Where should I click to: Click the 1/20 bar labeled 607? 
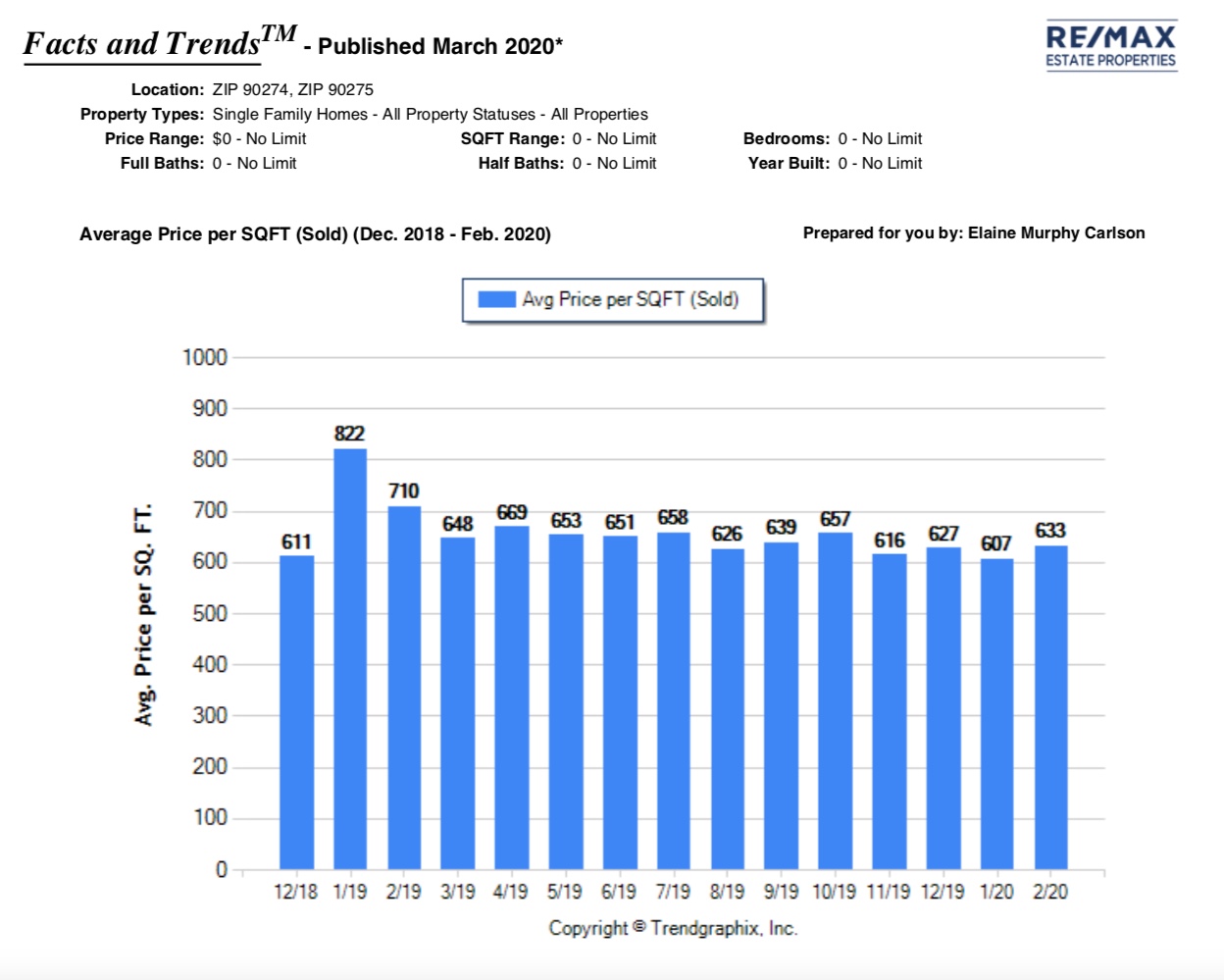tap(997, 714)
